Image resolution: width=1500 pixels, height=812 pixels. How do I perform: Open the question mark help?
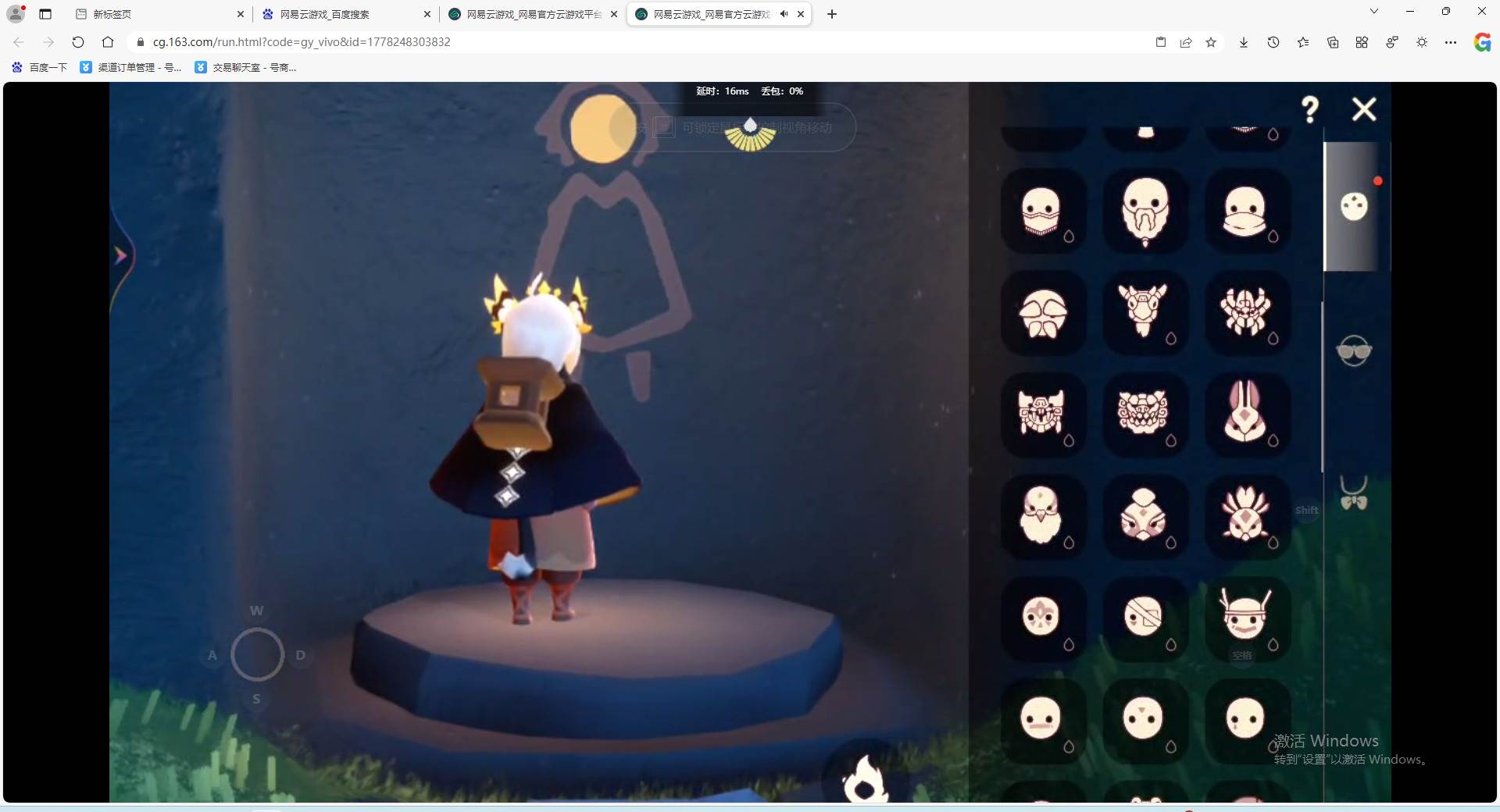pos(1310,109)
